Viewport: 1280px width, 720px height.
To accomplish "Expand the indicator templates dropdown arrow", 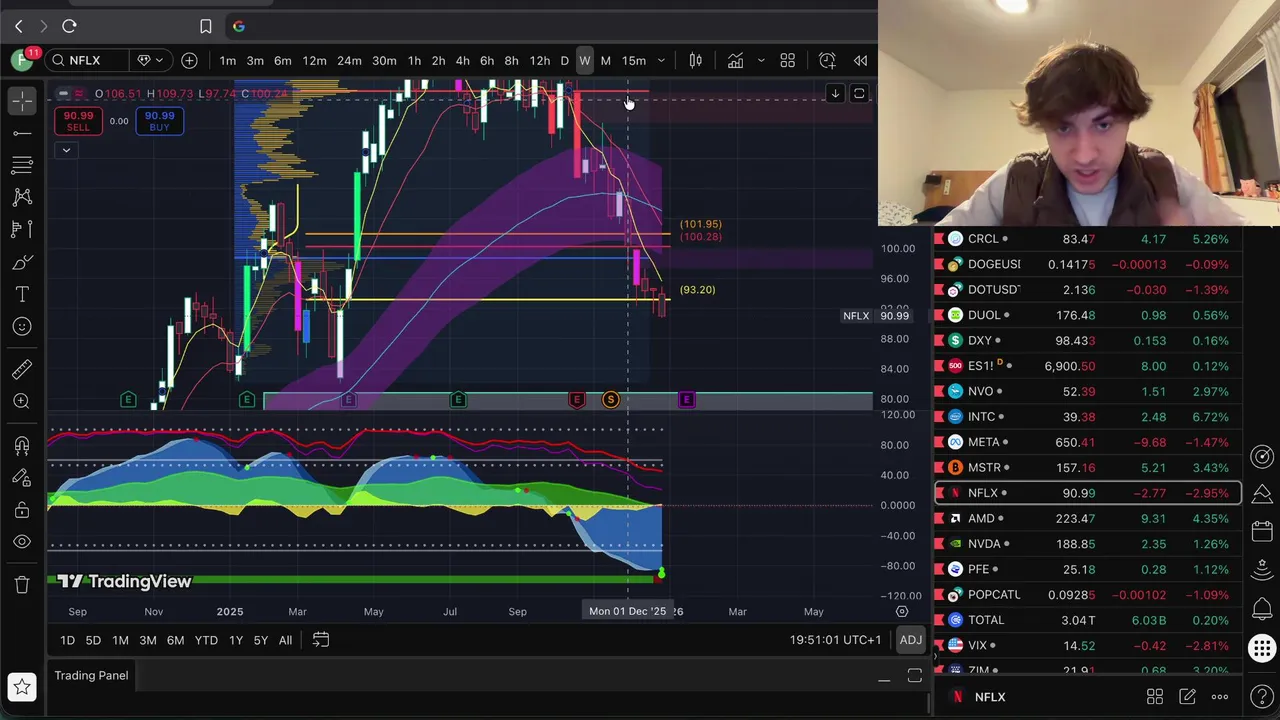I will (761, 61).
